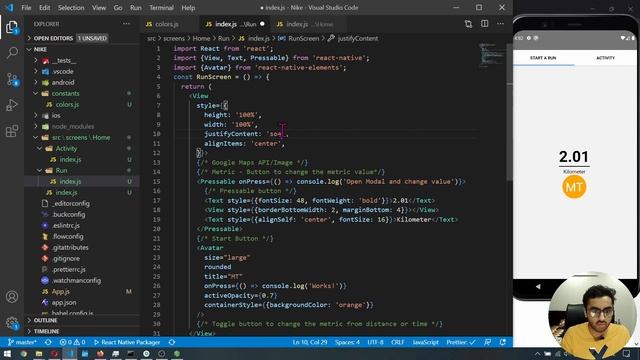Open editor More Actions ellipsis
Image resolution: width=640 pixels, height=360 pixels.
(500, 24)
